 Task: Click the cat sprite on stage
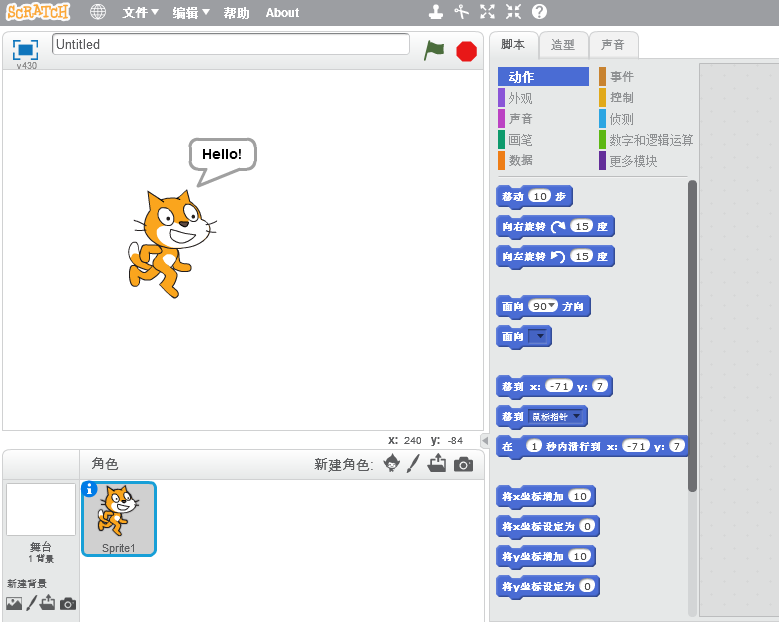172,244
